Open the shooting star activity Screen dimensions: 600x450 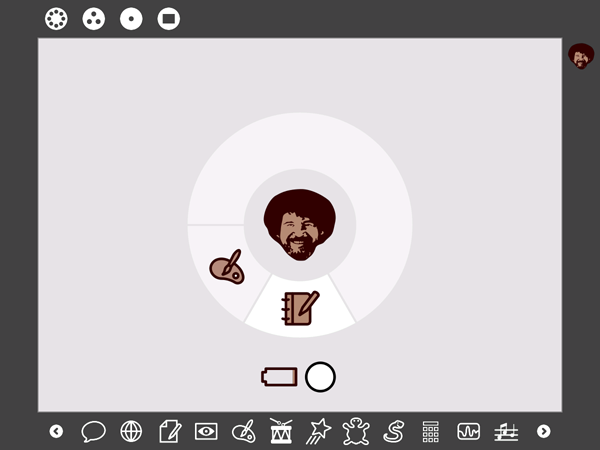pyautogui.click(x=319, y=431)
